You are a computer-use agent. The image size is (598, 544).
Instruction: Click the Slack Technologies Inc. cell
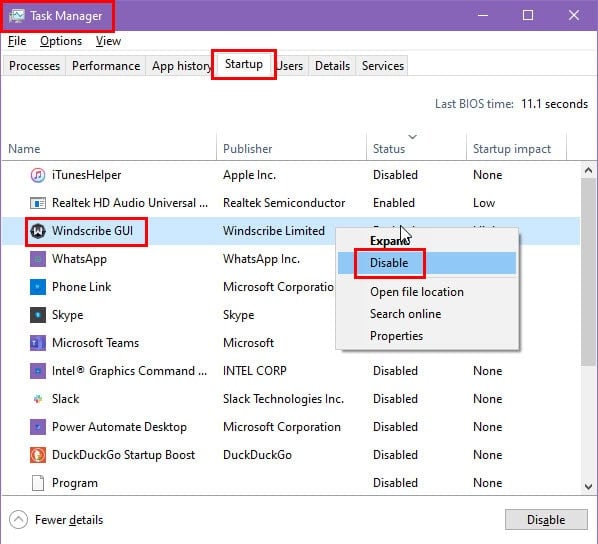(x=283, y=399)
